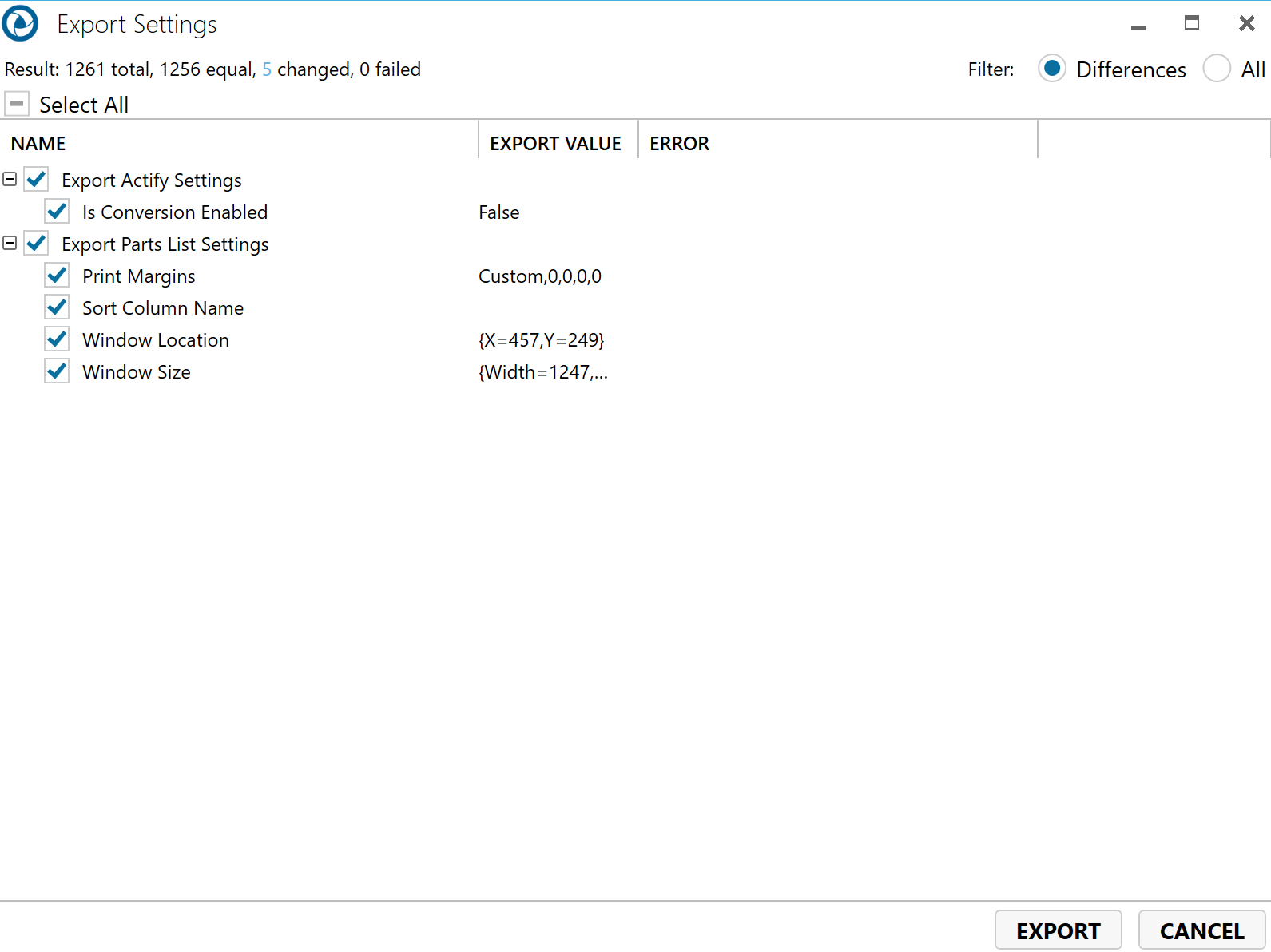
Task: Click the Actify app logo icon
Action: (x=20, y=24)
